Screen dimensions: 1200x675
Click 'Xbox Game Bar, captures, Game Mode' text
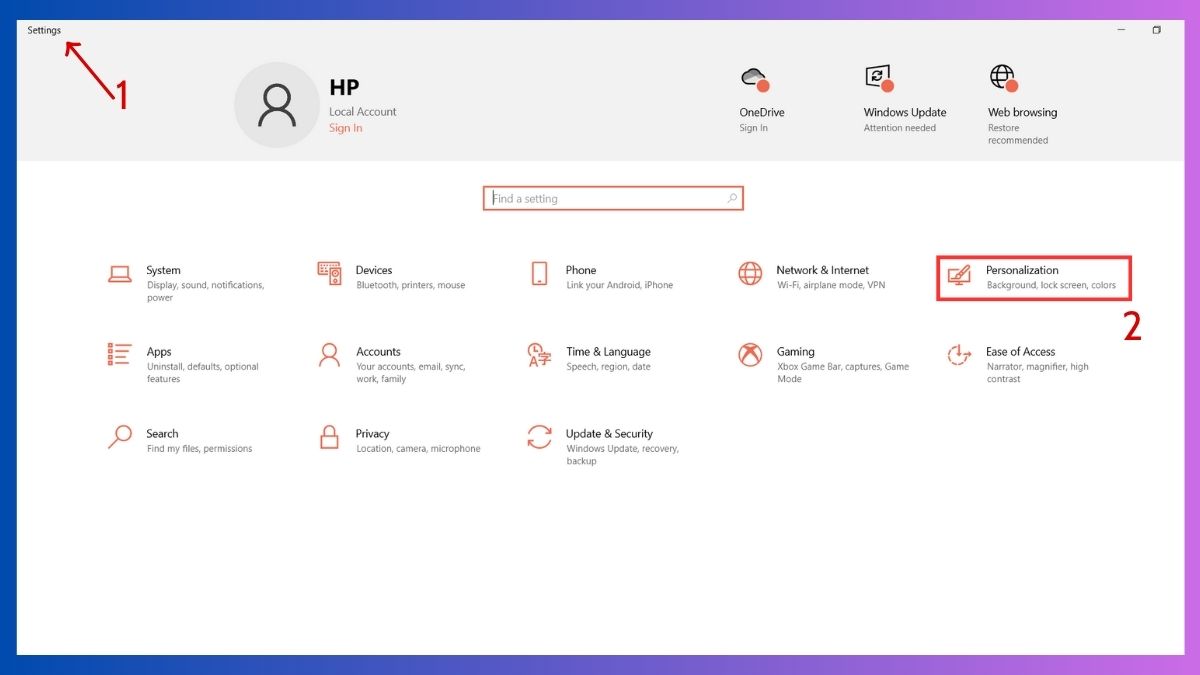click(x=843, y=373)
